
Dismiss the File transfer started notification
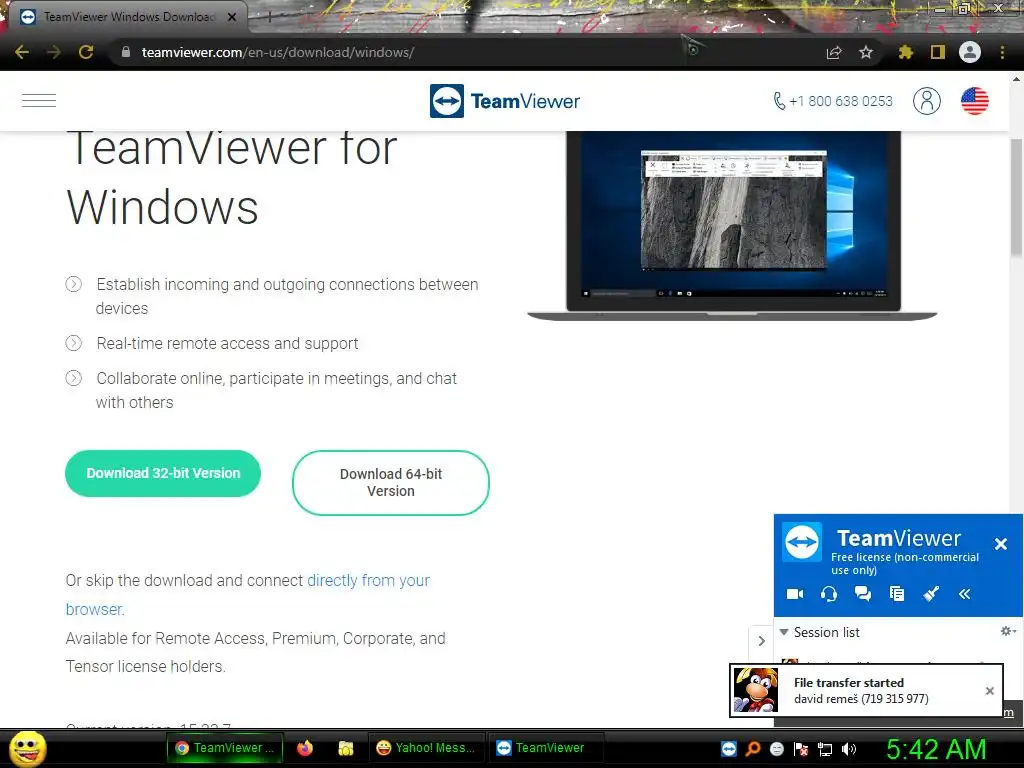[989, 690]
